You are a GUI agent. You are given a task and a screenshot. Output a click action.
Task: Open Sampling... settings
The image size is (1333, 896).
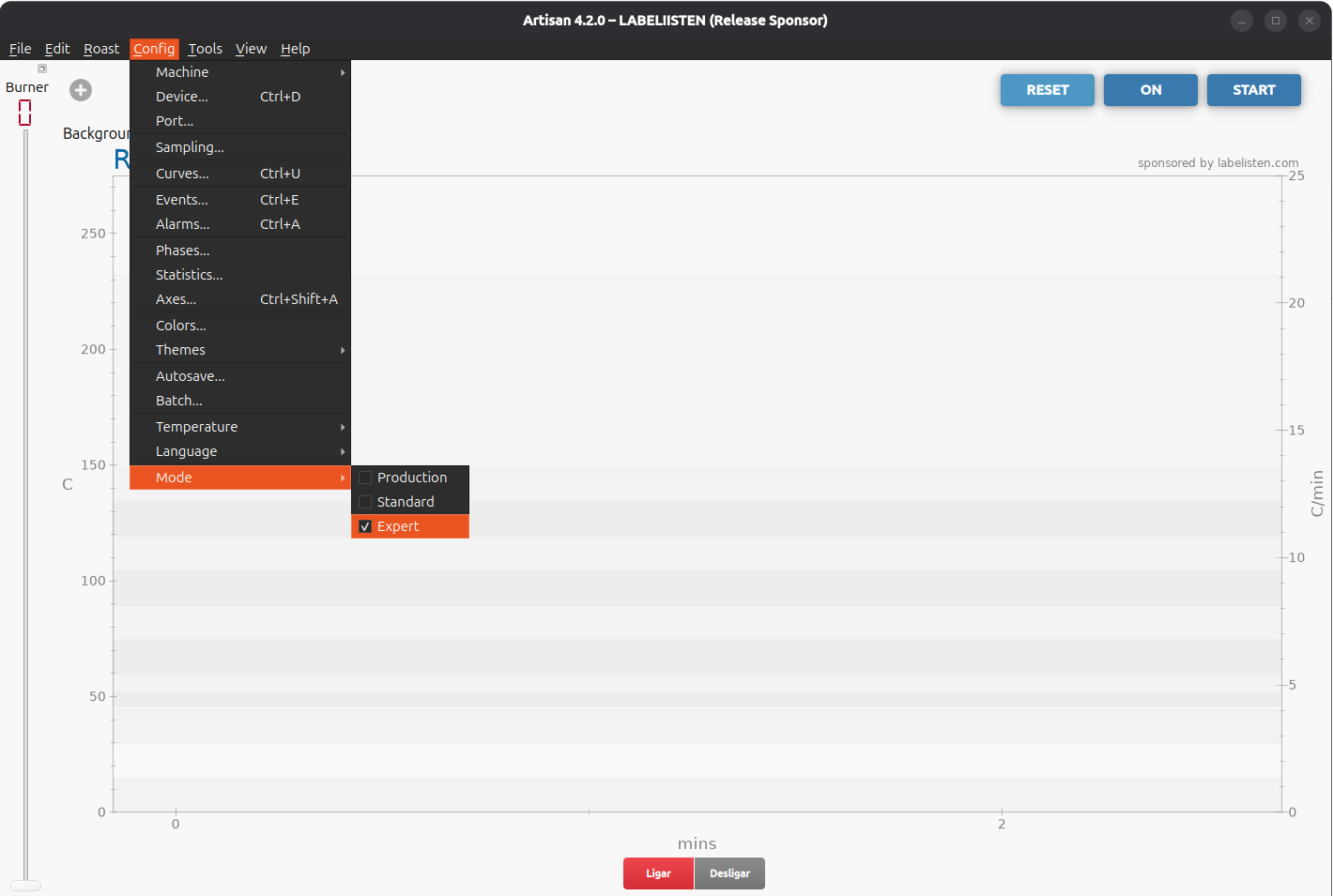coord(240,147)
